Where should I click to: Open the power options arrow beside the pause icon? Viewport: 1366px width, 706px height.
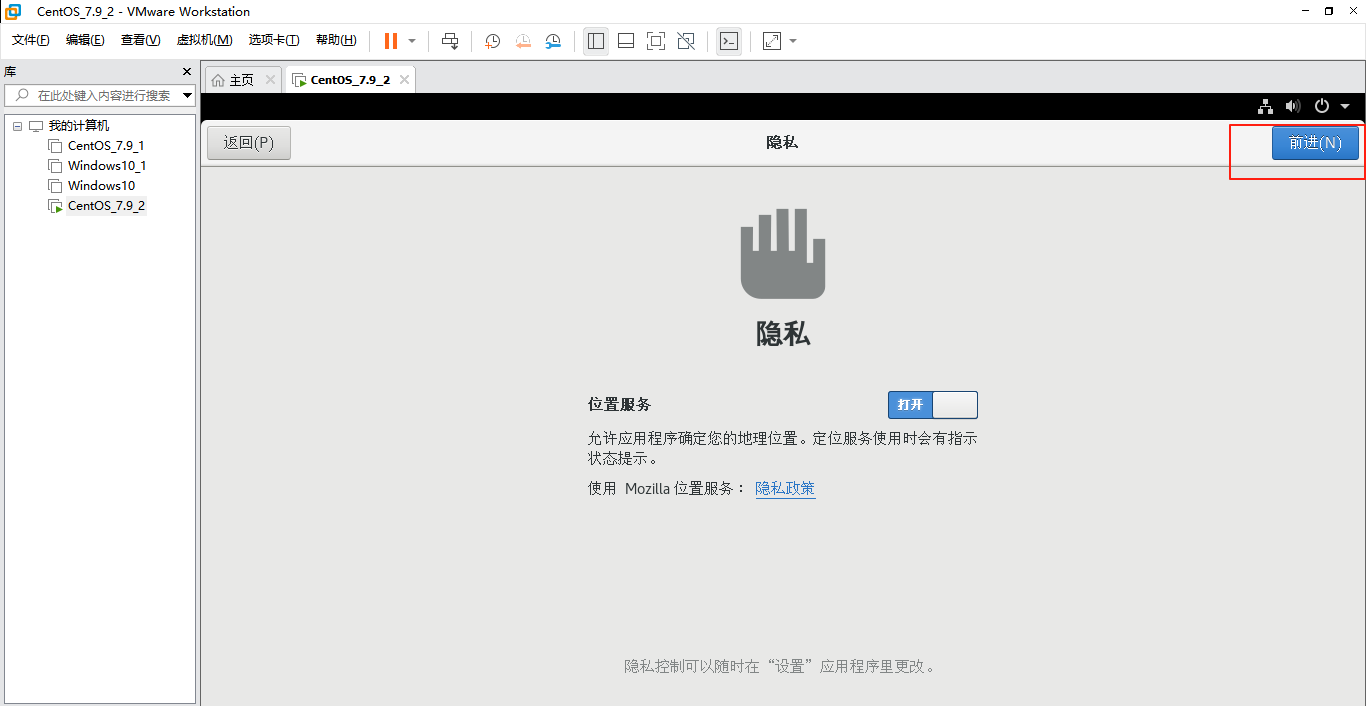[412, 41]
